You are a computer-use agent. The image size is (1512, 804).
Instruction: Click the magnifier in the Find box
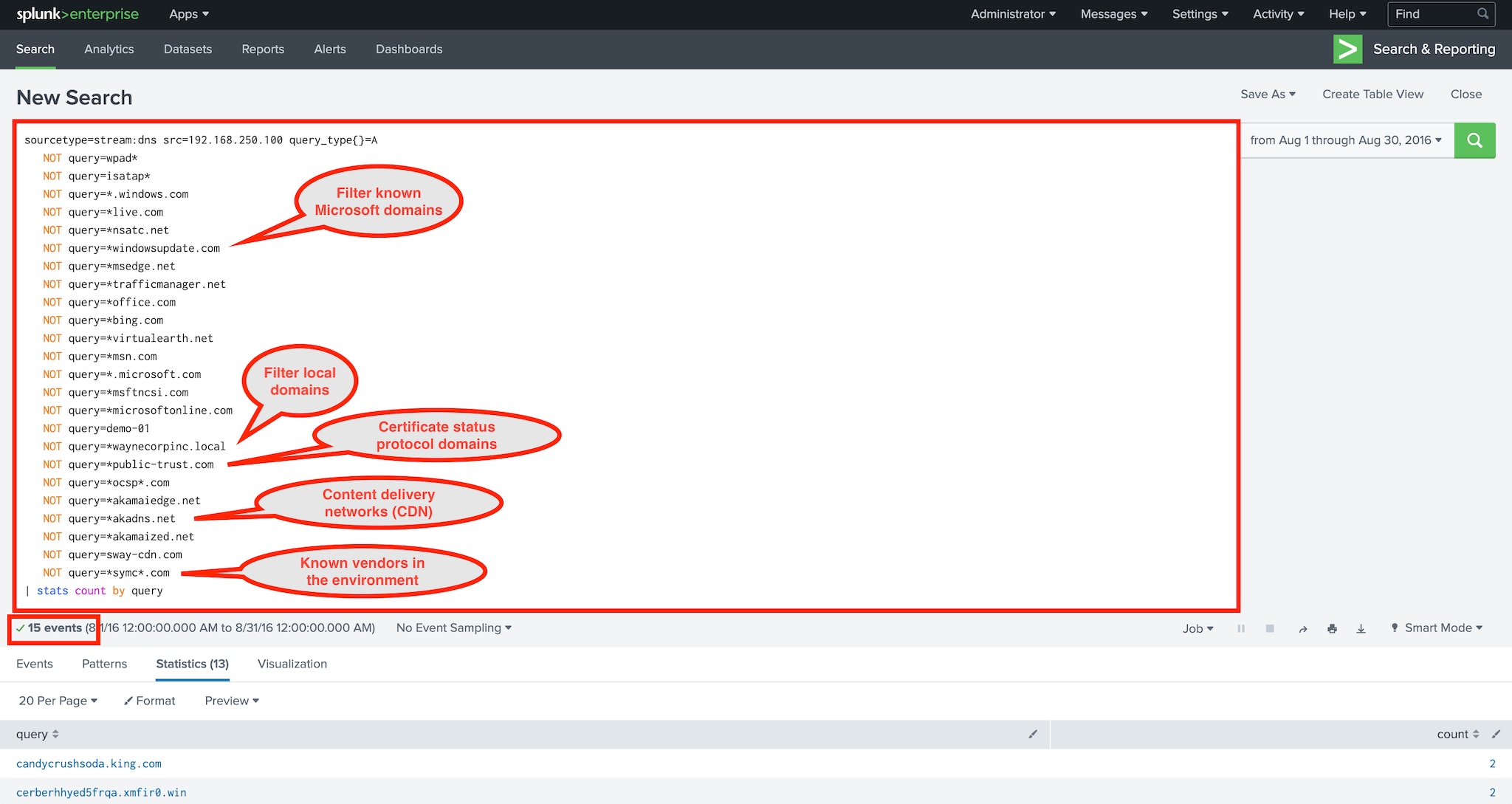[x=1482, y=14]
